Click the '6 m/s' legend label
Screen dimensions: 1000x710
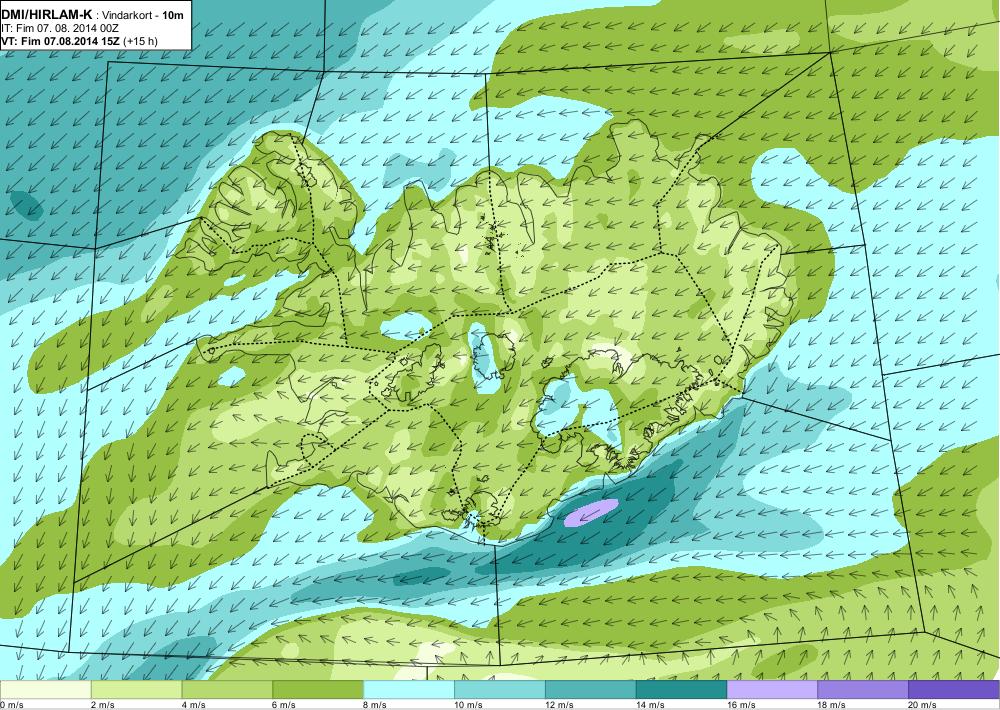(286, 704)
